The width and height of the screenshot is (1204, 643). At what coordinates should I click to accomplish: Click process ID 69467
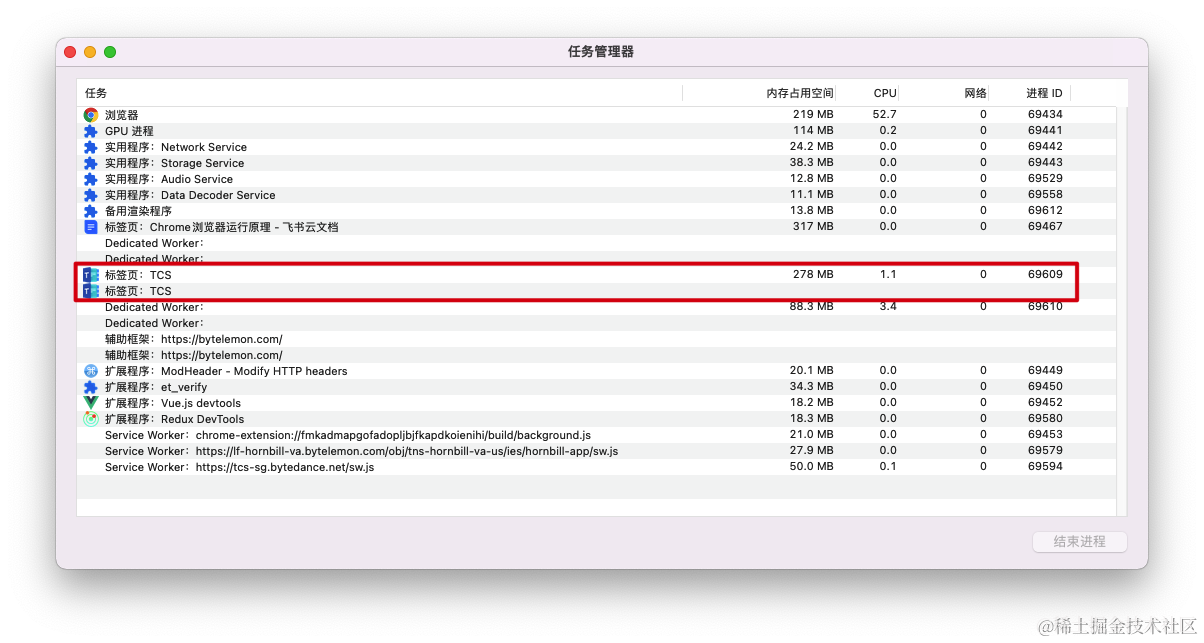pyautogui.click(x=1045, y=227)
